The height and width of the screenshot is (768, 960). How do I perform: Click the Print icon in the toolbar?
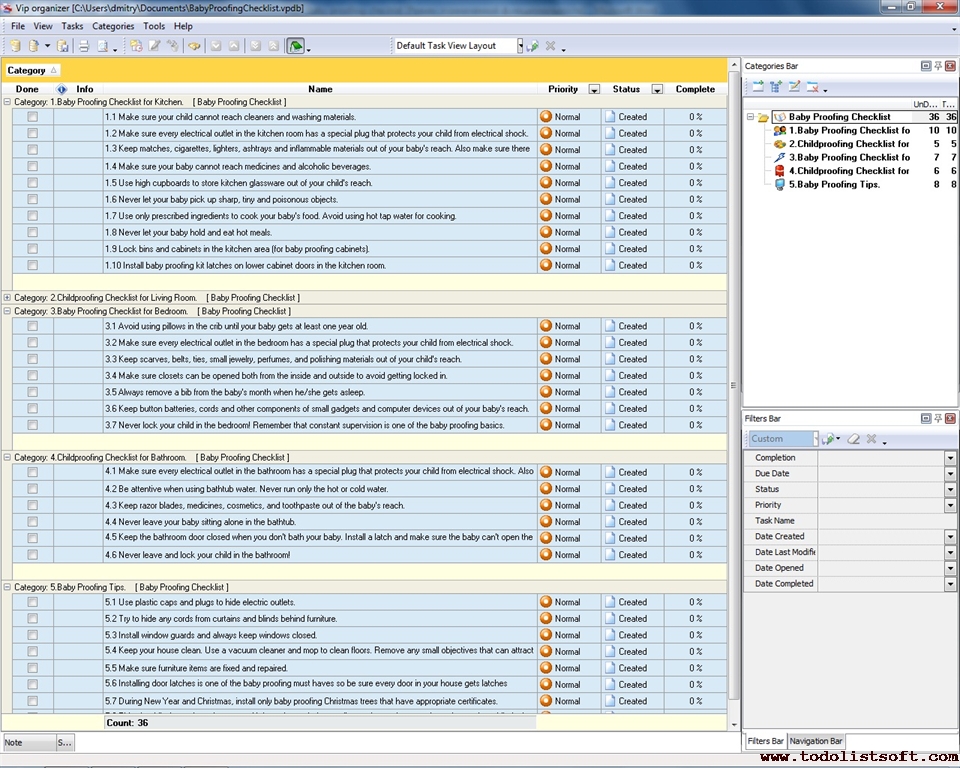point(84,46)
